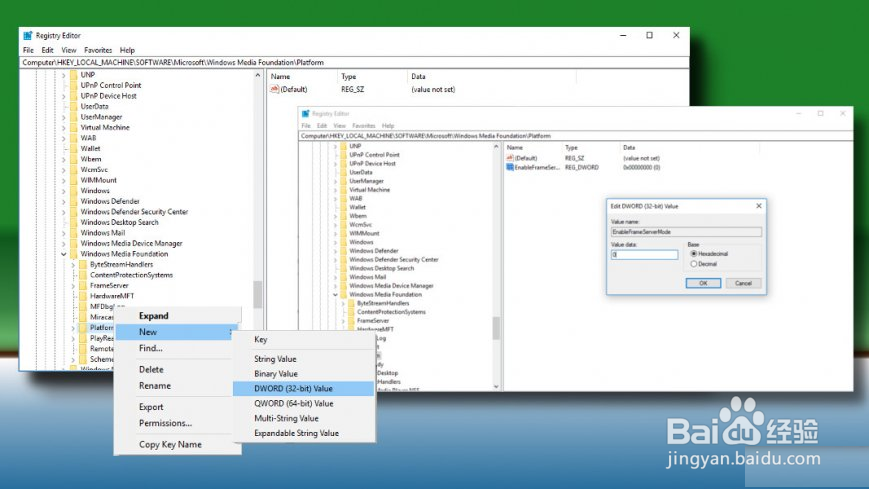Screen dimensions: 869x489
Task: Select Copy Key Name in the context menu
Action: tap(177, 444)
